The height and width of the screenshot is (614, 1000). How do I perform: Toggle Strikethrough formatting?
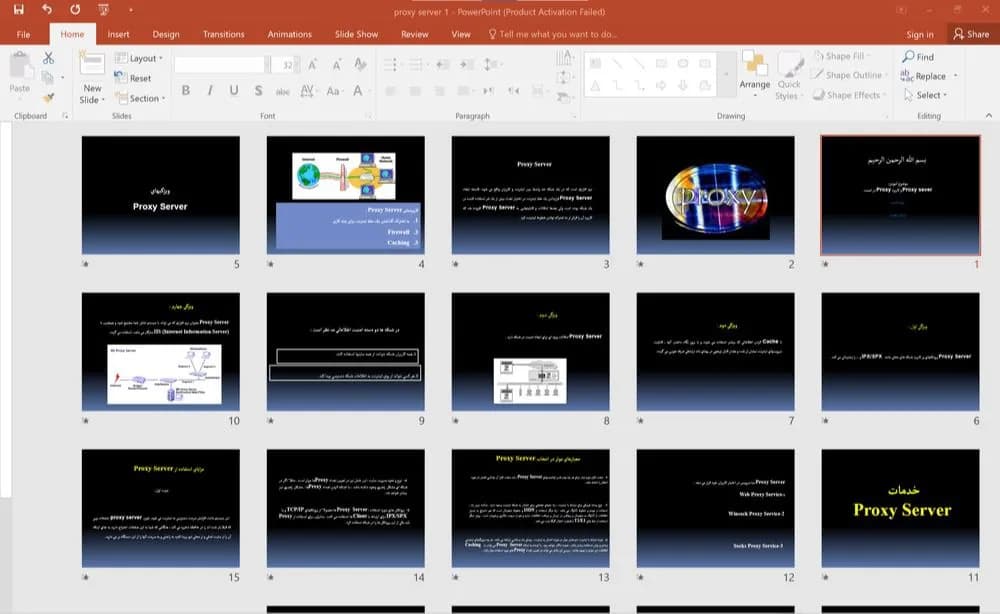coord(283,91)
